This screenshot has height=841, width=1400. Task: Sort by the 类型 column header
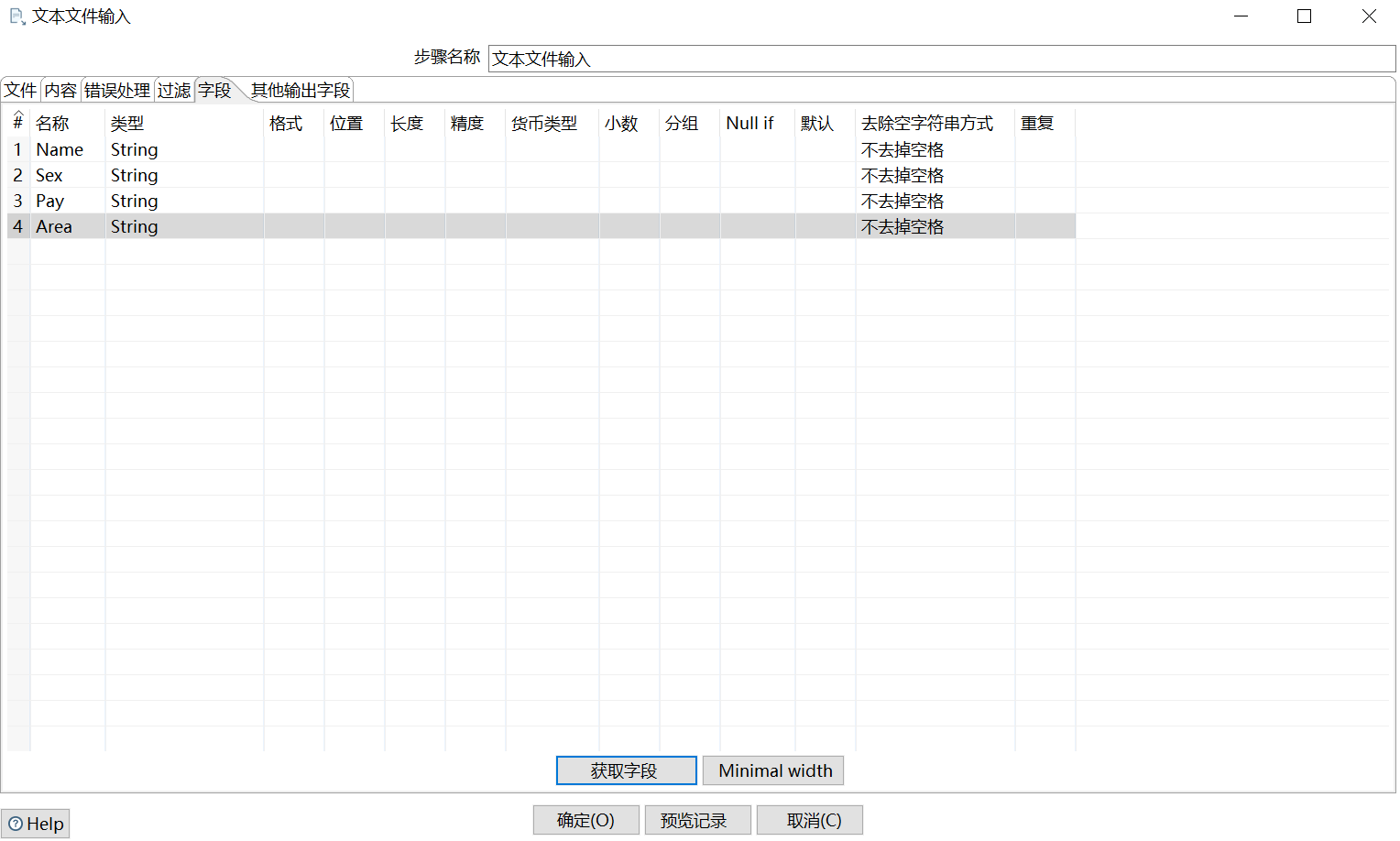pos(184,123)
